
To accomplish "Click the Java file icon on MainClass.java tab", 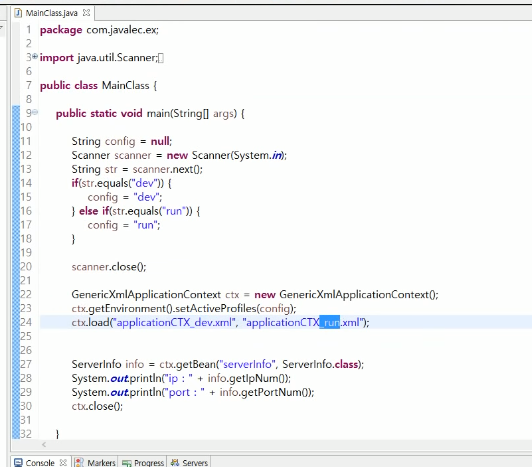I will pyautogui.click(x=18, y=13).
